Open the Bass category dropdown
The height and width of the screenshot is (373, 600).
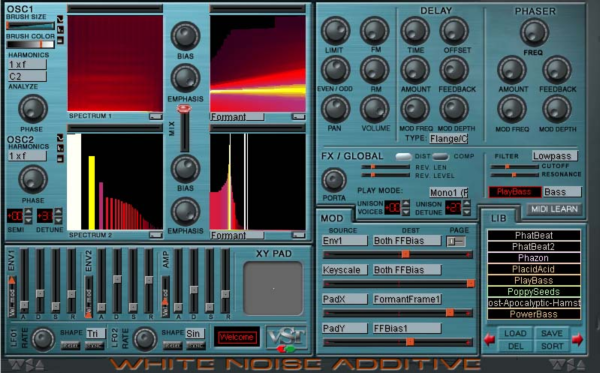562,192
